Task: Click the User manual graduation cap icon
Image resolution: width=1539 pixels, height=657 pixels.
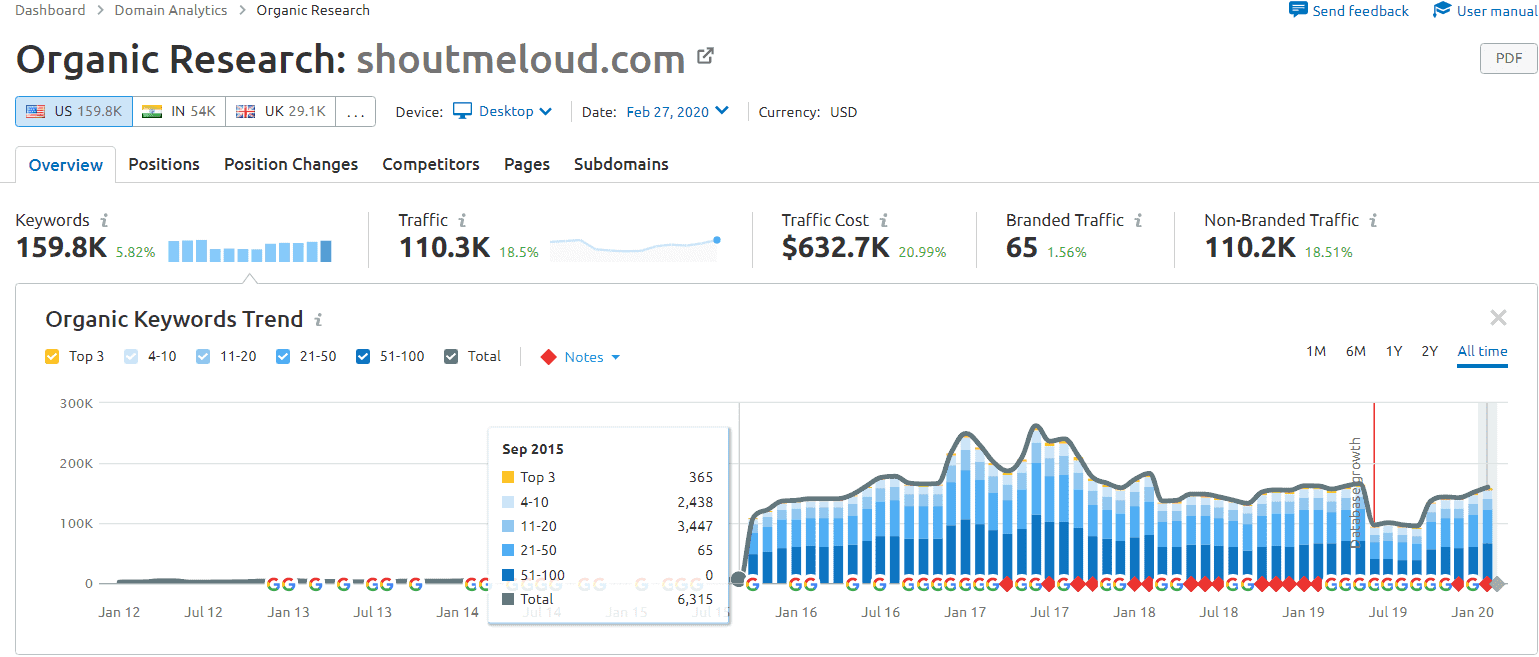Action: point(1442,10)
